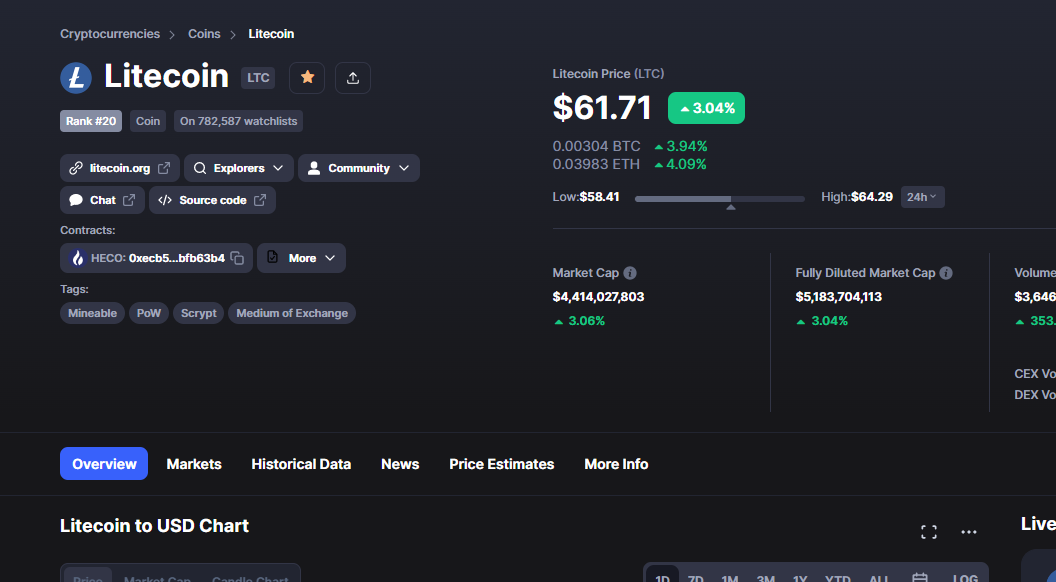Open the litecoin.org website link
The image size is (1056, 582).
click(119, 168)
